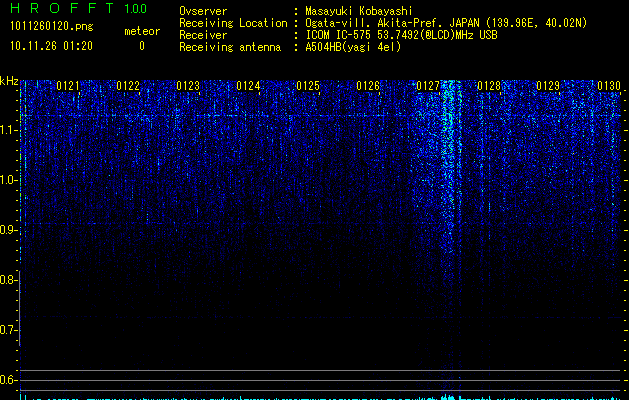The height and width of the screenshot is (400, 629).
Task: Click the kHz axis unit label
Action: point(9,81)
